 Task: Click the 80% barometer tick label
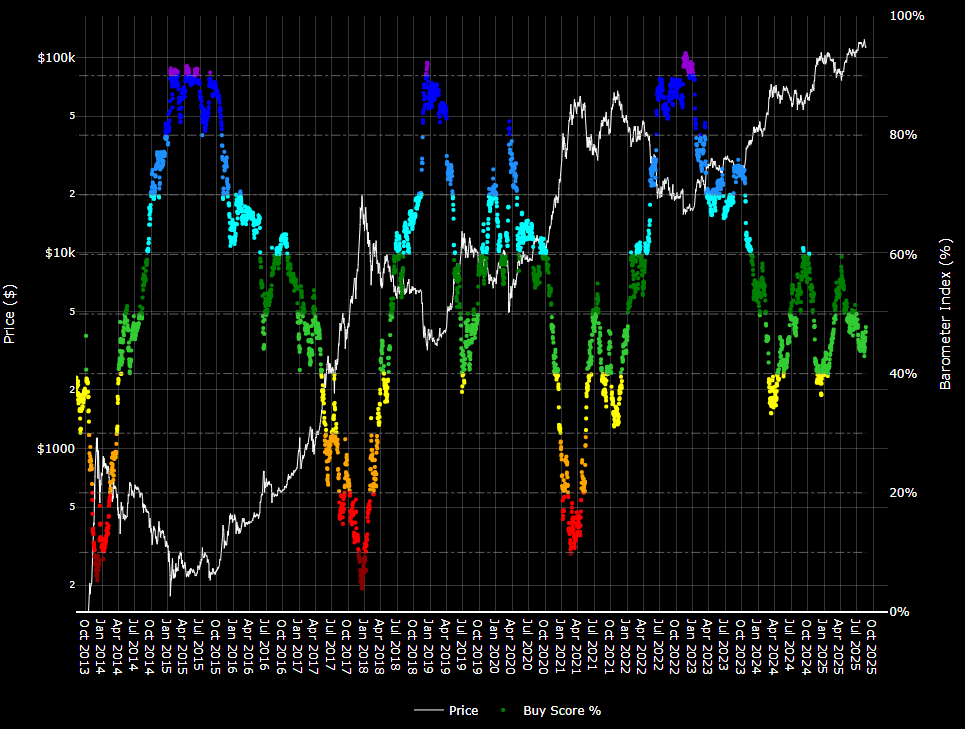coord(903,135)
